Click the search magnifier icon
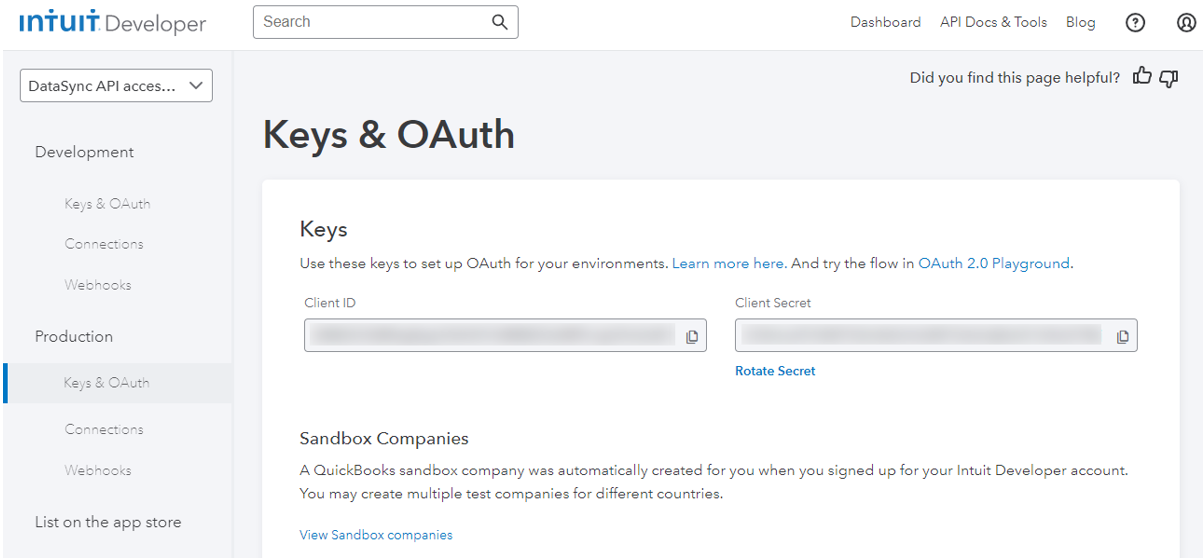Image resolution: width=1203 pixels, height=559 pixels. pyautogui.click(x=500, y=22)
